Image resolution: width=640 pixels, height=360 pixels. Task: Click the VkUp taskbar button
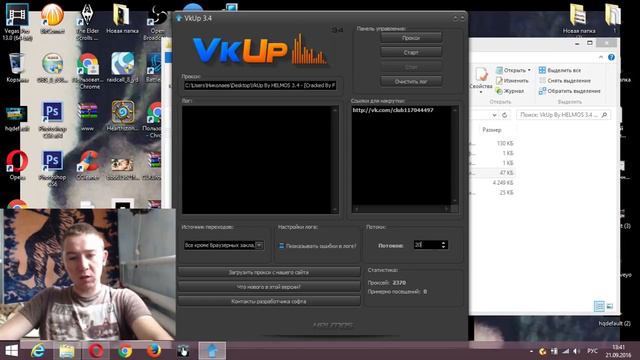212,351
